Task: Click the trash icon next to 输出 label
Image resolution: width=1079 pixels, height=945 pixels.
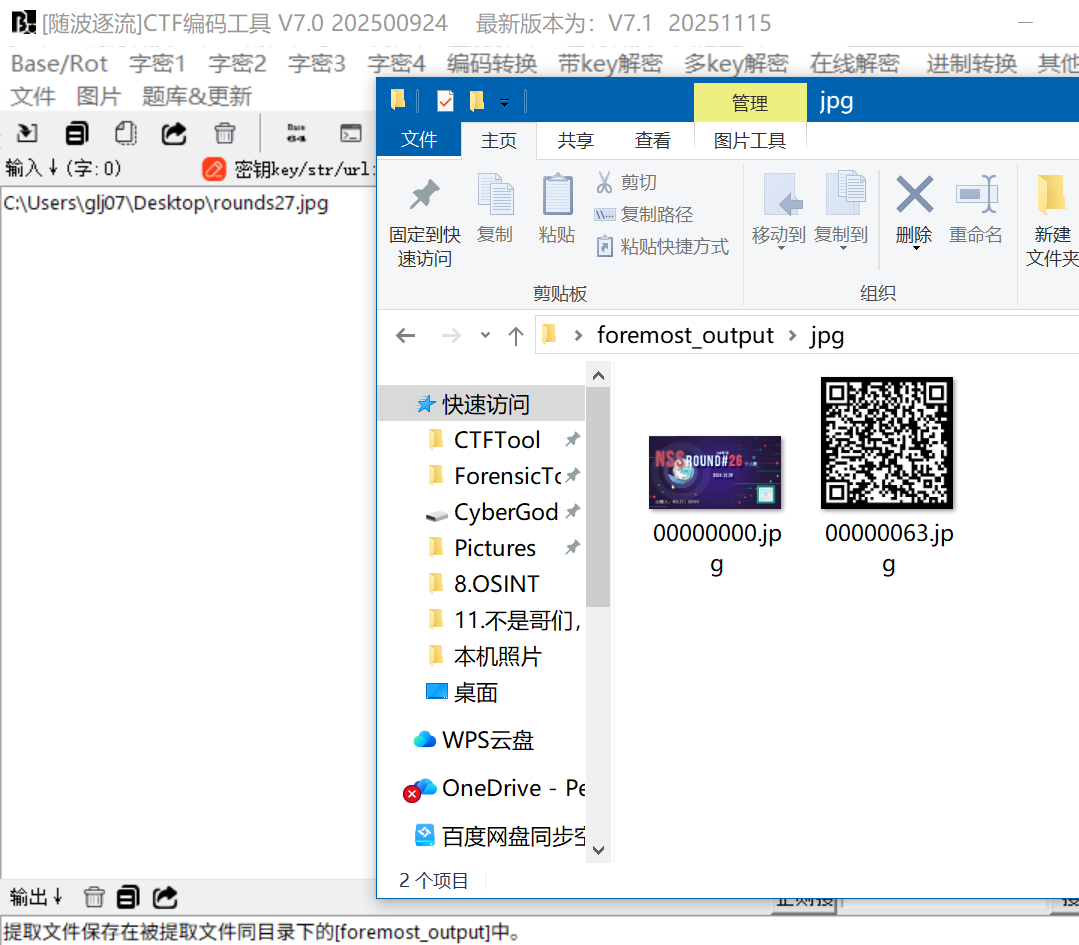Action: pos(94,897)
